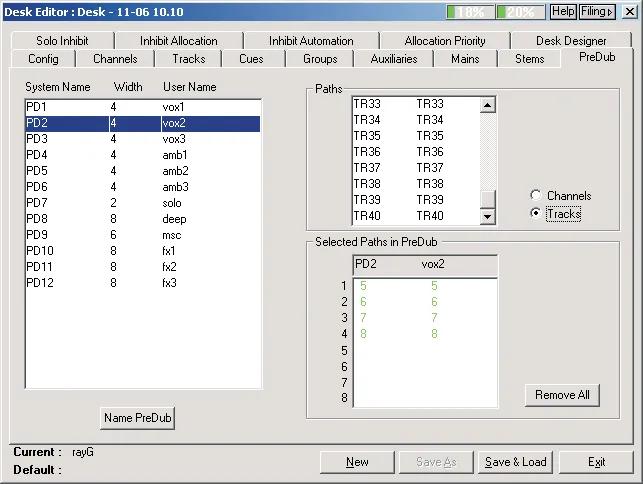Select PD1 row in PreDub list
The width and height of the screenshot is (643, 484).
click(143, 107)
